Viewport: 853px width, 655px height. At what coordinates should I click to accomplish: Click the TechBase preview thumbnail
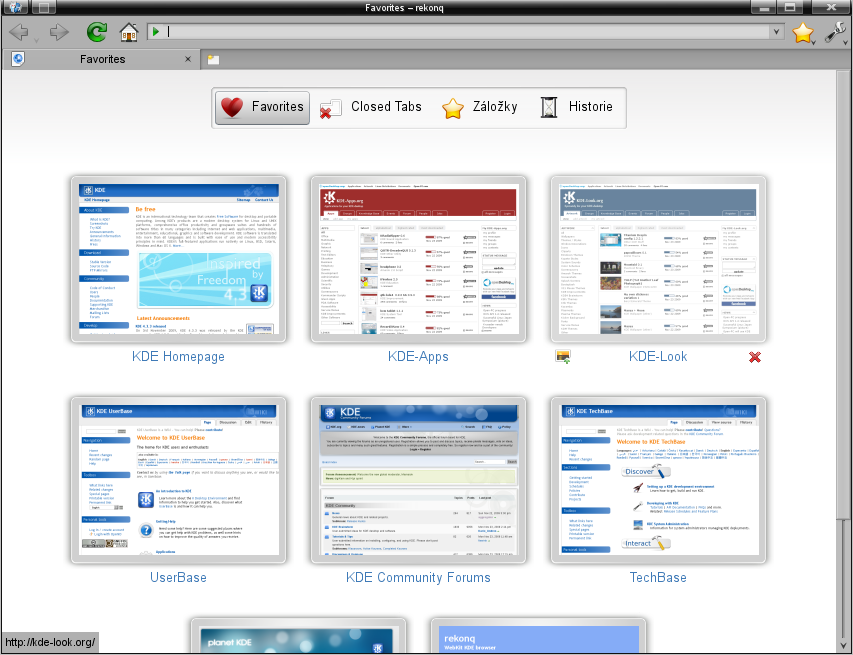(x=658, y=480)
